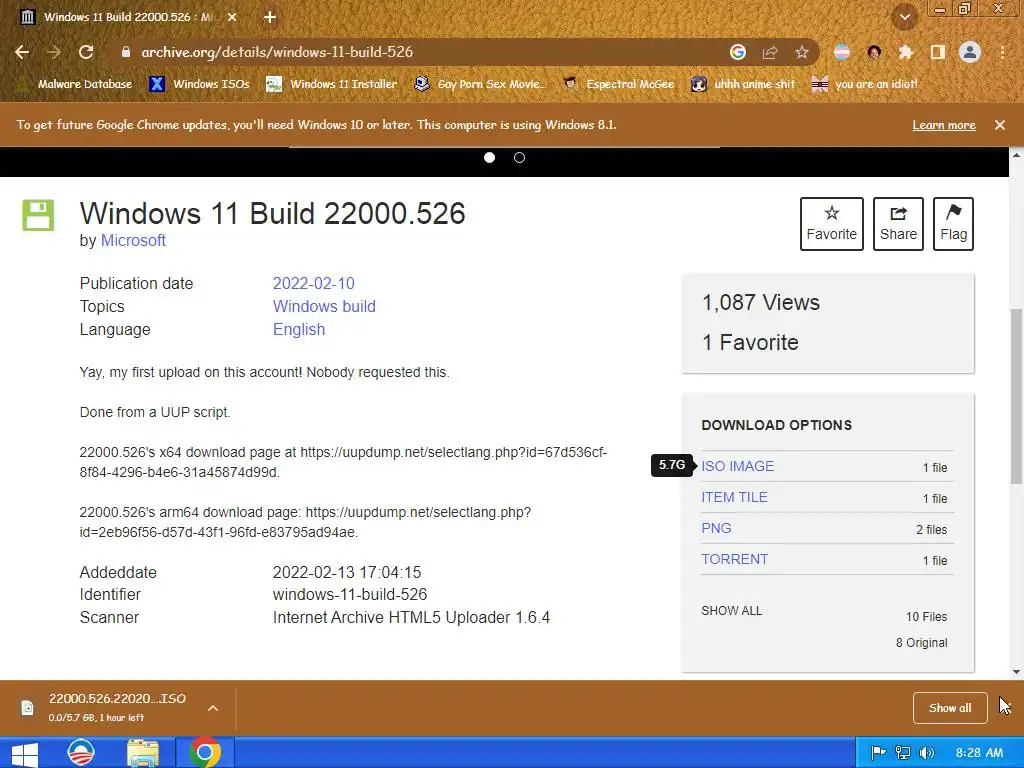Expand the download item chevron menu
Screen dimensions: 1024x768
[x=213, y=708]
